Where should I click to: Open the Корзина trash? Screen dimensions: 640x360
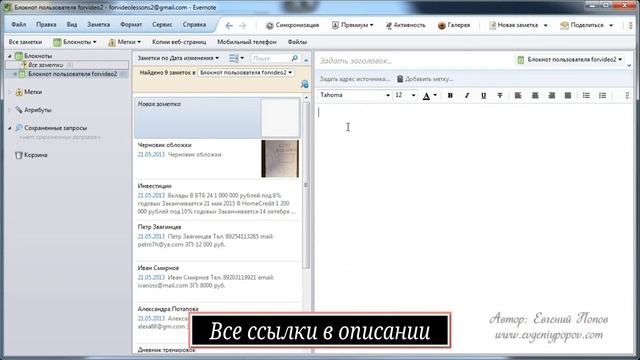pyautogui.click(x=31, y=155)
